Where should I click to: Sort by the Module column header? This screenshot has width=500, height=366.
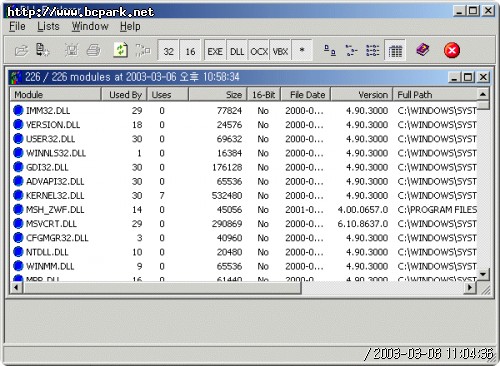point(56,95)
